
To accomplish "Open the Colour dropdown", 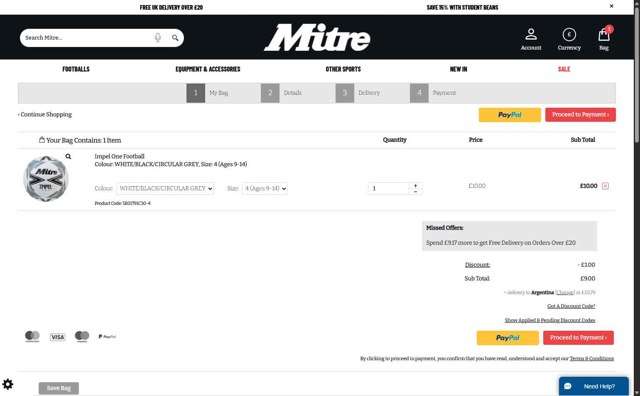I will (165, 188).
